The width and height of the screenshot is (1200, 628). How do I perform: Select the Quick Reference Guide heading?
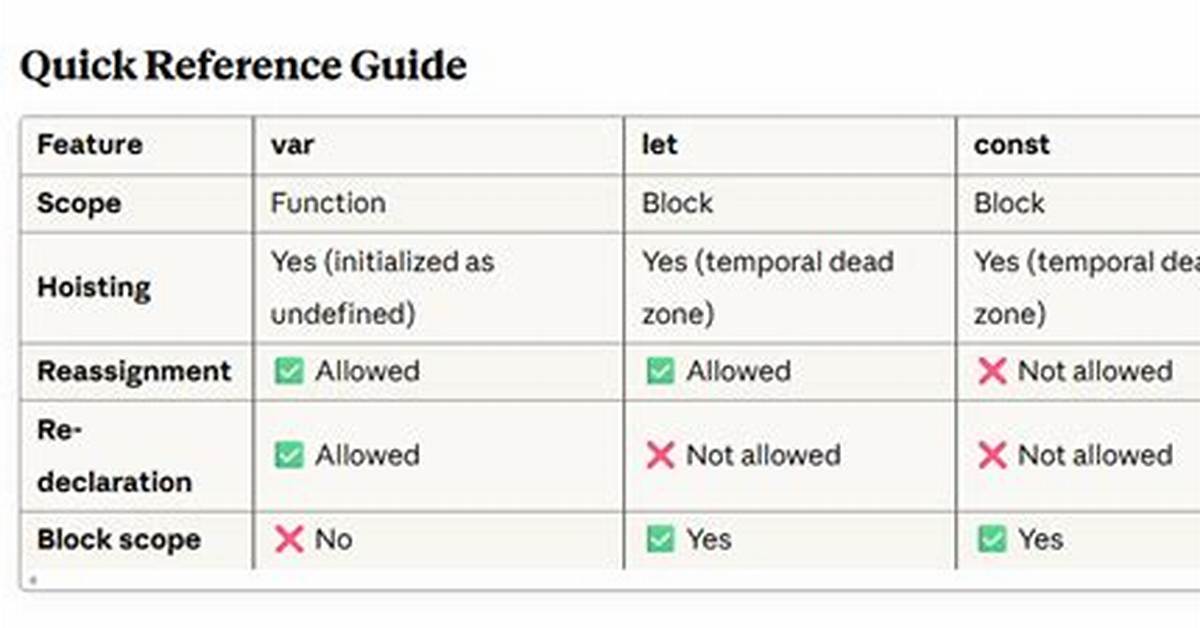coord(243,66)
